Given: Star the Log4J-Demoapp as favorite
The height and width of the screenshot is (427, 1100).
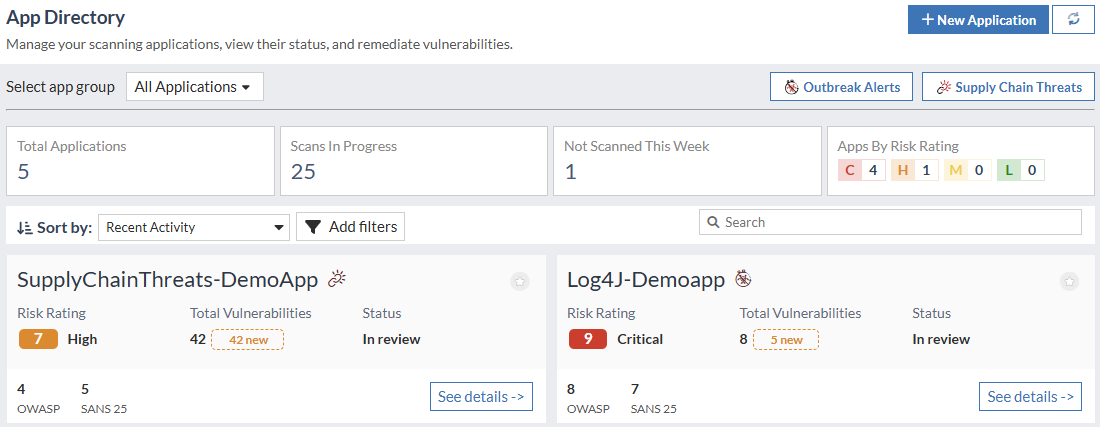Looking at the screenshot, I should click(1069, 281).
